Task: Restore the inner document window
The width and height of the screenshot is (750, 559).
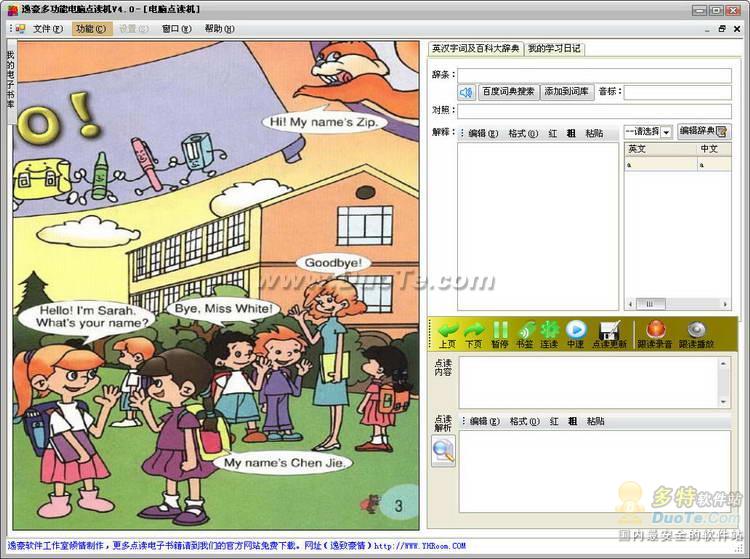Action: (x=722, y=29)
